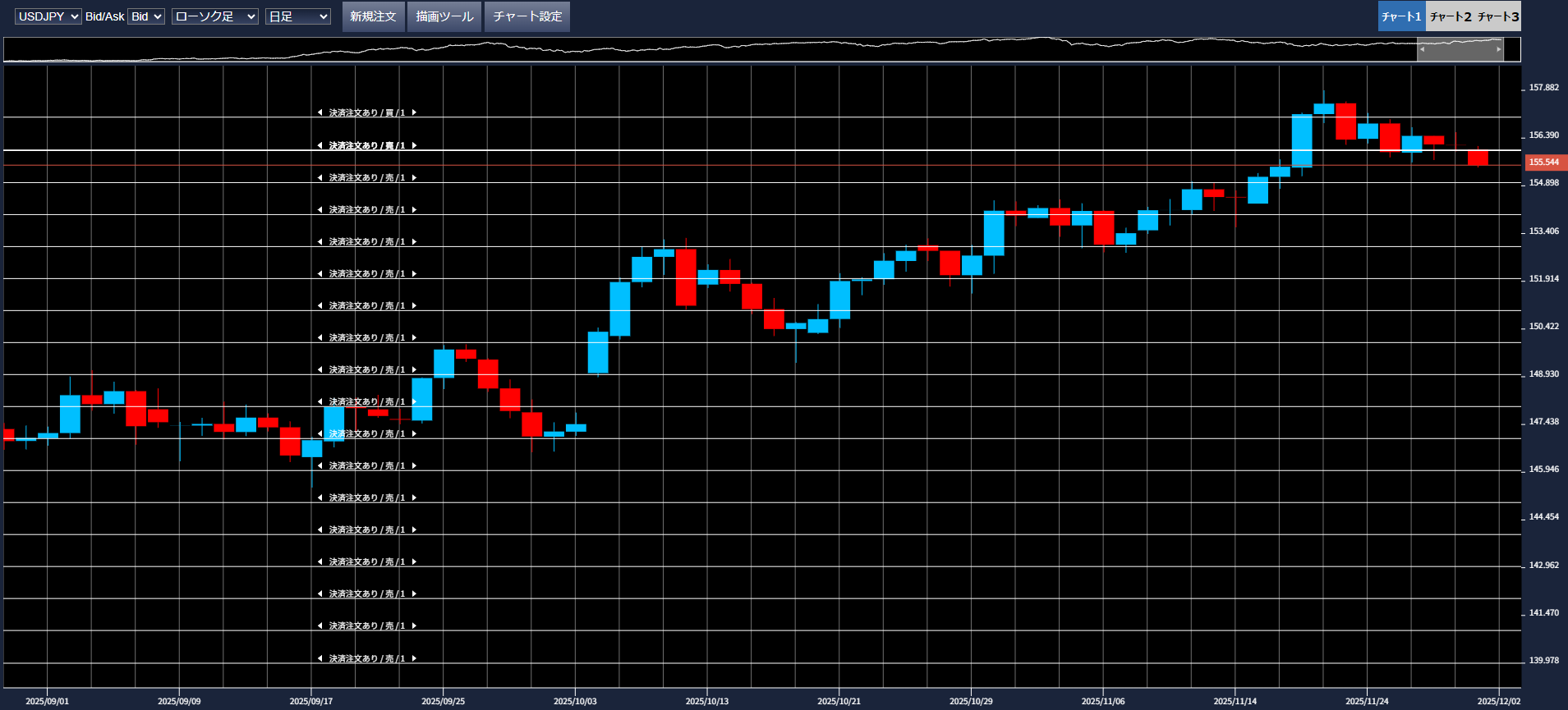This screenshot has width=1568, height=710.
Task: Open the ローソク足 chart type dropdown
Action: click(214, 16)
